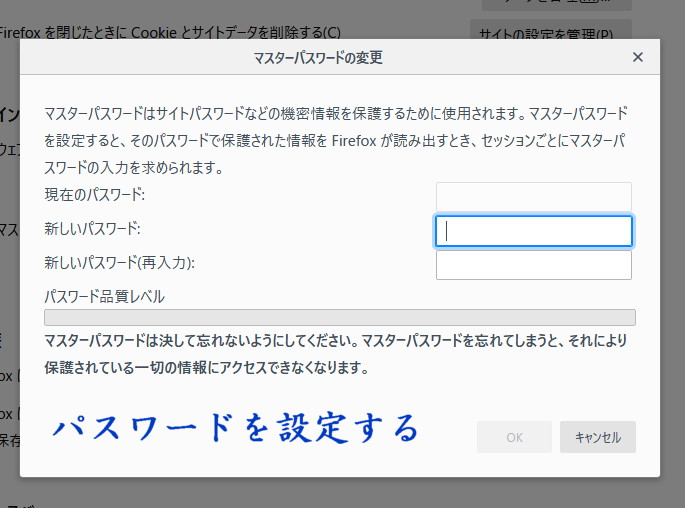Click the empty dialog area left of OK
Viewport: 685px width, 508px height.
450,437
